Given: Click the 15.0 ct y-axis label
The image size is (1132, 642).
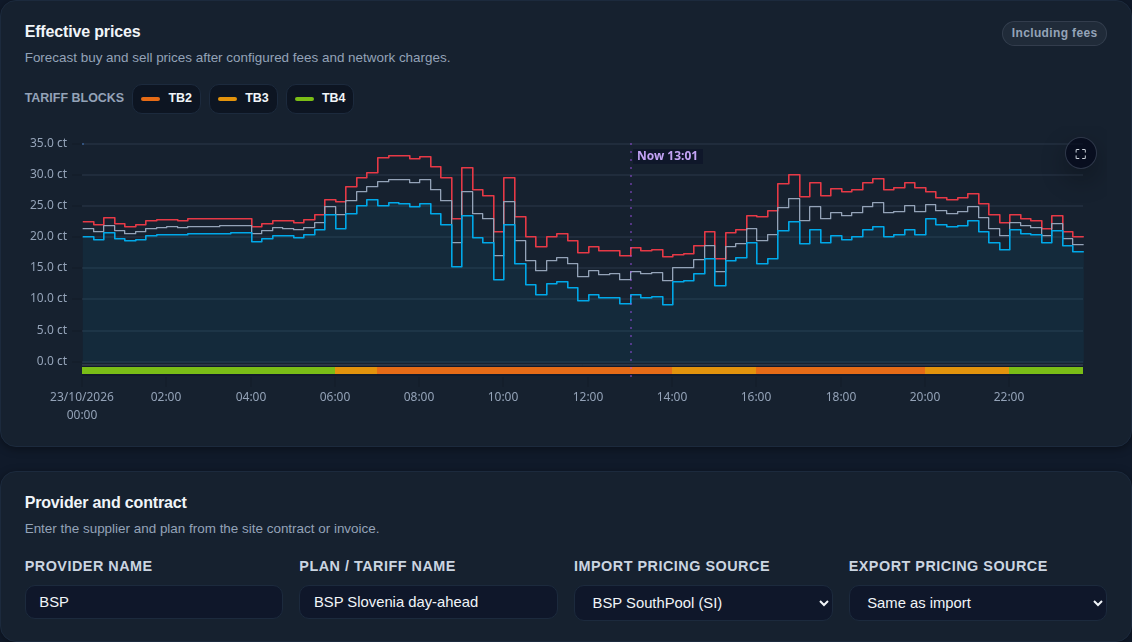Looking at the screenshot, I should 48,267.
